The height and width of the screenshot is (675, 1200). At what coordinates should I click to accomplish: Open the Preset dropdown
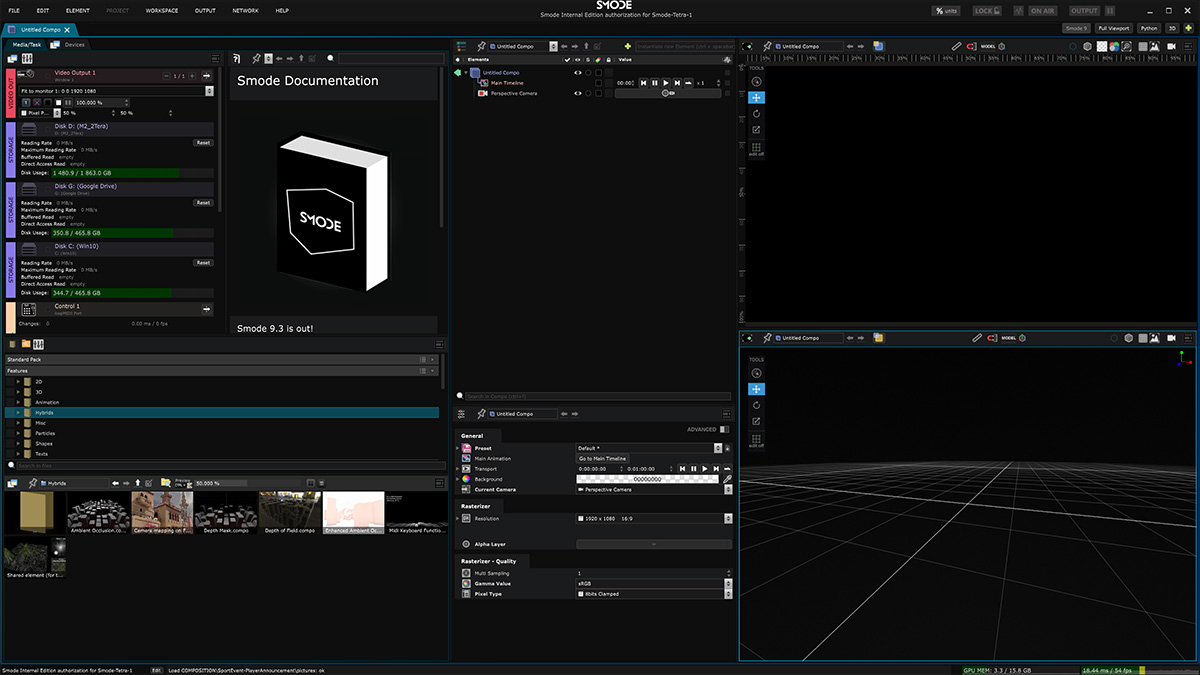718,448
